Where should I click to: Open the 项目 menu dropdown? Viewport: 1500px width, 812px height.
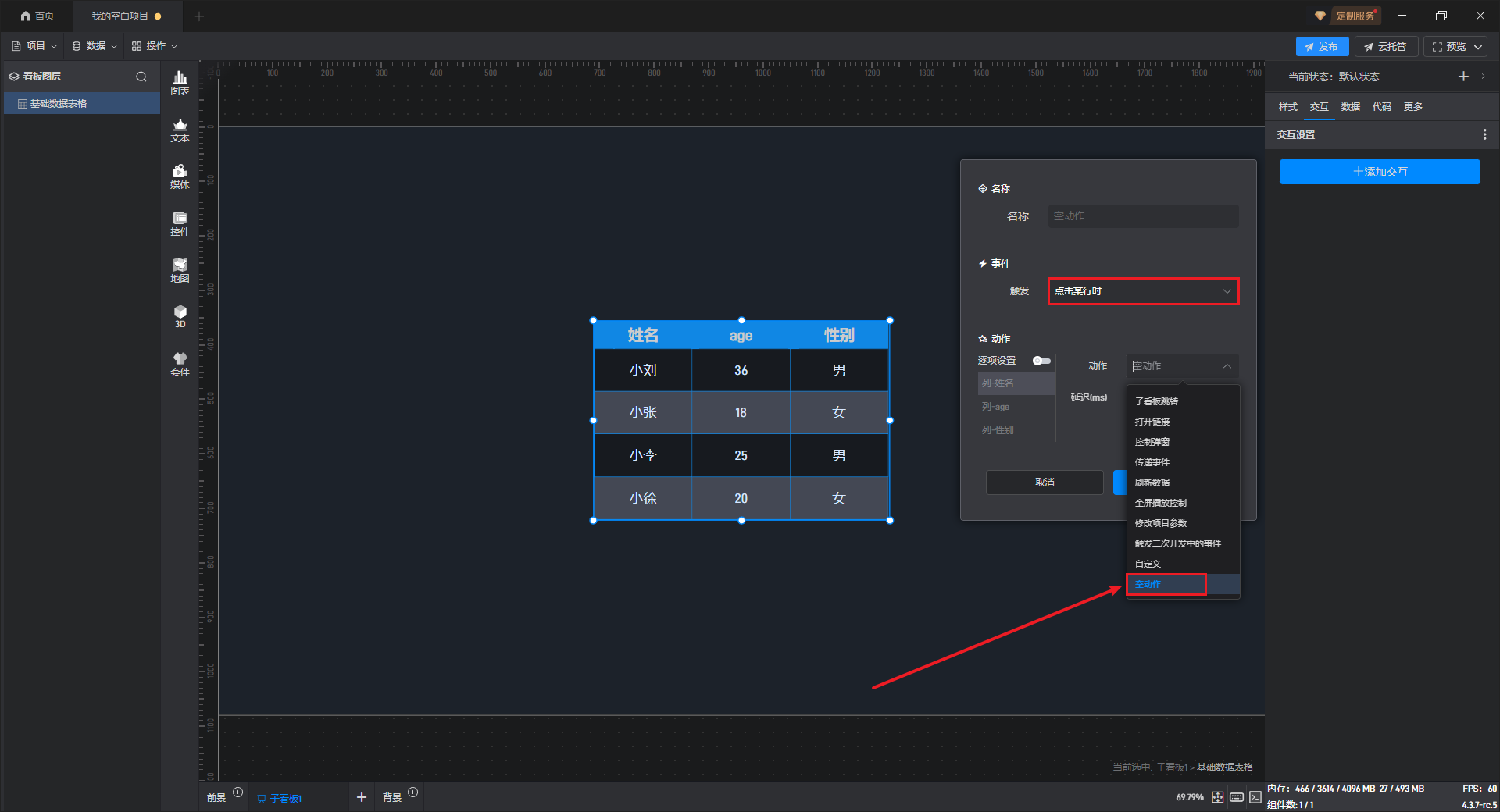(x=34, y=46)
